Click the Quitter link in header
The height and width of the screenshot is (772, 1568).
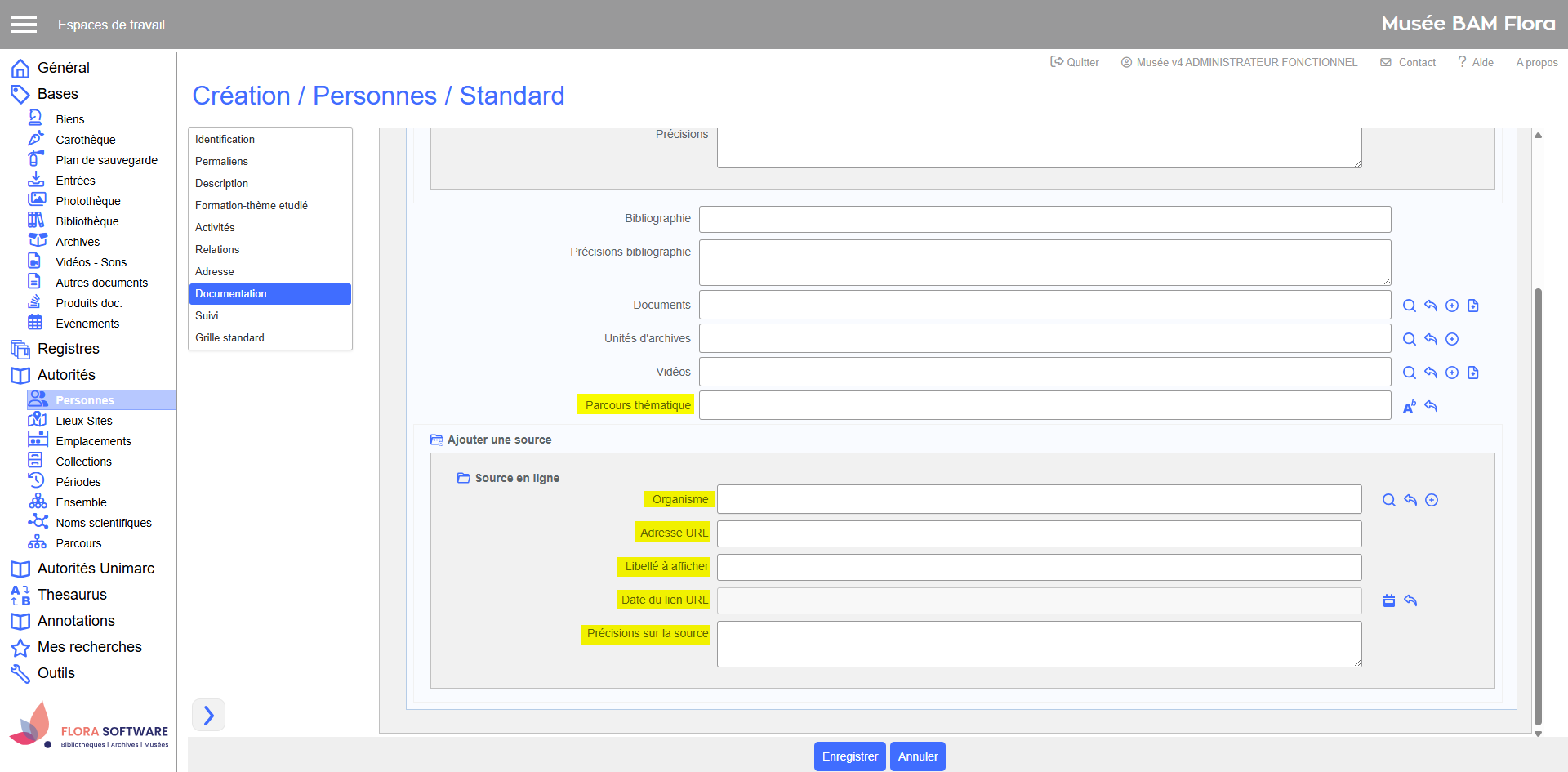[x=1075, y=62]
